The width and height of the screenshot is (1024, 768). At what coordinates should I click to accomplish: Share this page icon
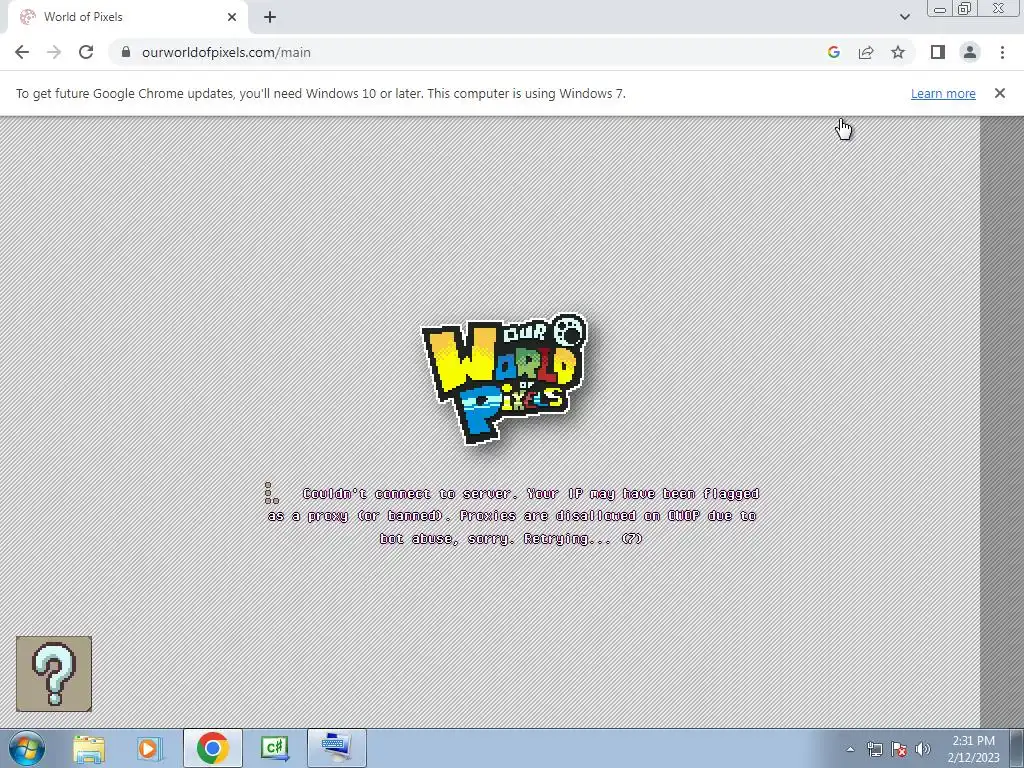(x=866, y=52)
